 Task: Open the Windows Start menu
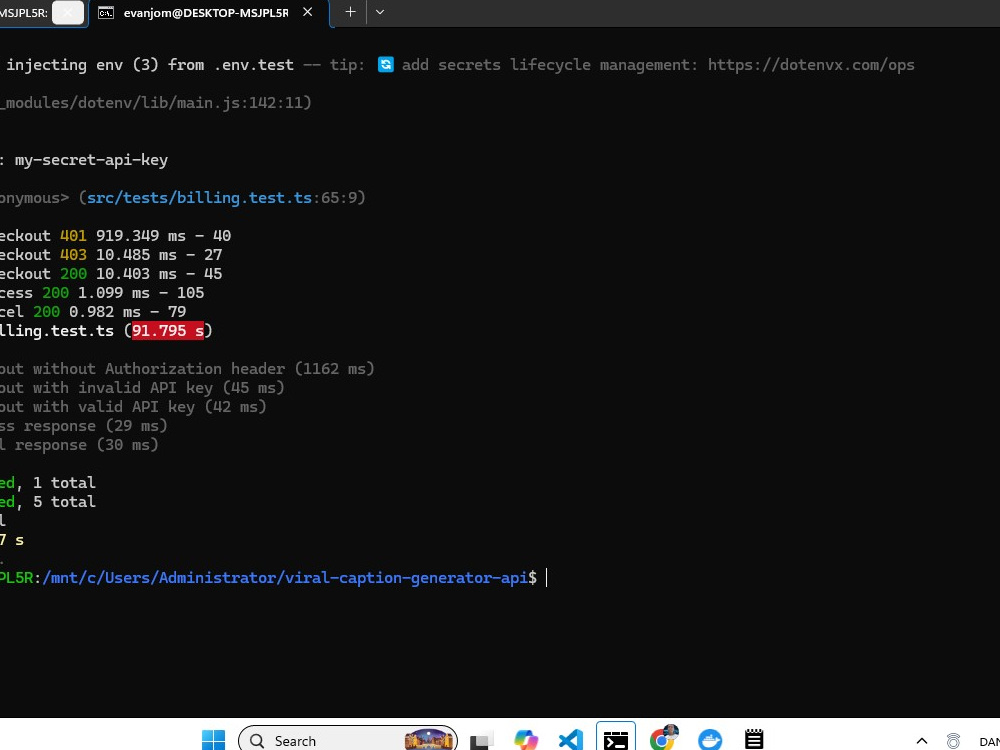point(213,740)
